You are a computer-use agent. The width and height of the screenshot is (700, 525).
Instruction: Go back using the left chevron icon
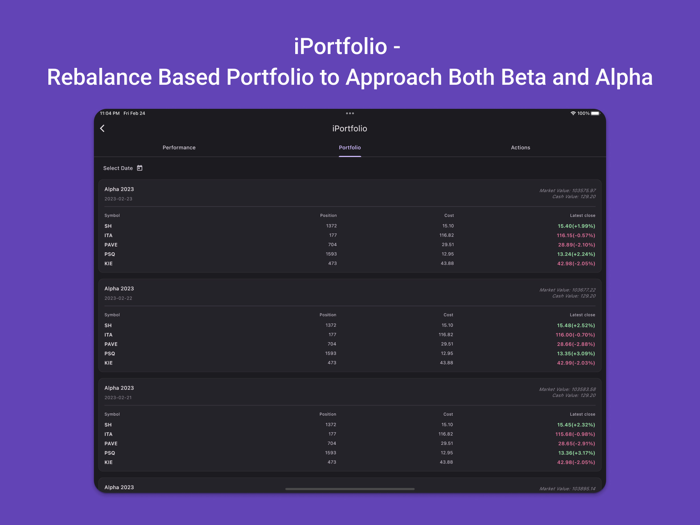tap(102, 129)
